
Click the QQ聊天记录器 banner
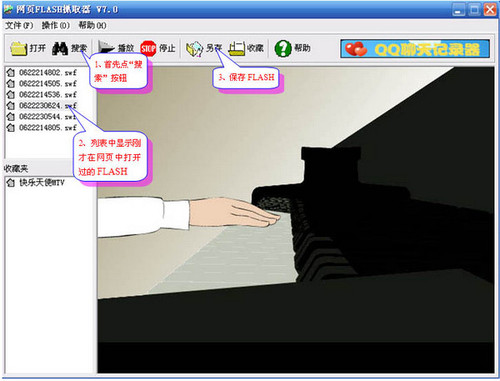(x=415, y=49)
